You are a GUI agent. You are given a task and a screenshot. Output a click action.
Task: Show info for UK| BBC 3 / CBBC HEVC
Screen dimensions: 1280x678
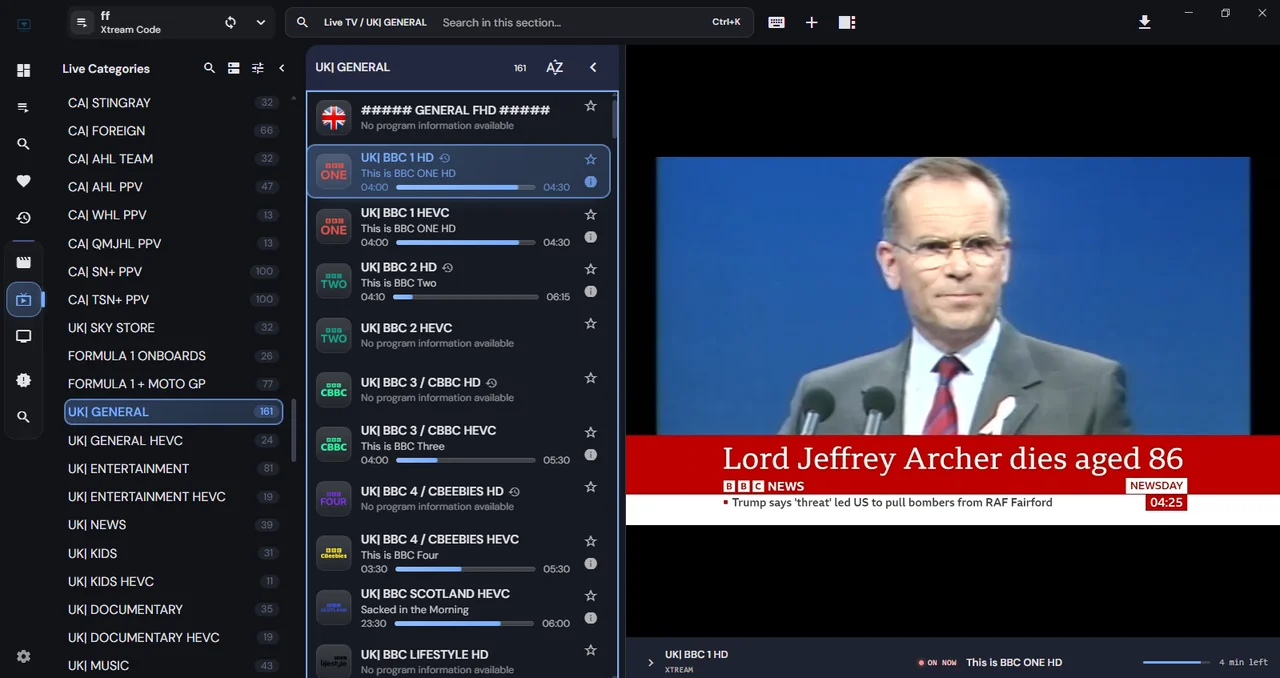tap(590, 455)
